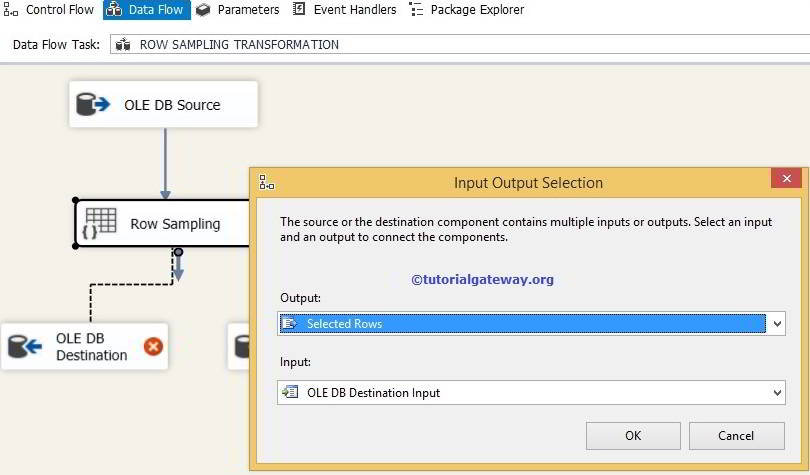Select the partially hidden second destination component

[239, 346]
